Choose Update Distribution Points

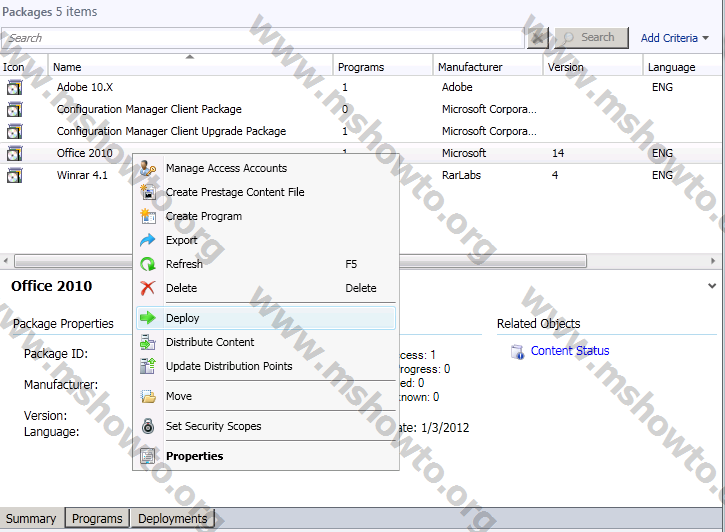(x=266, y=366)
